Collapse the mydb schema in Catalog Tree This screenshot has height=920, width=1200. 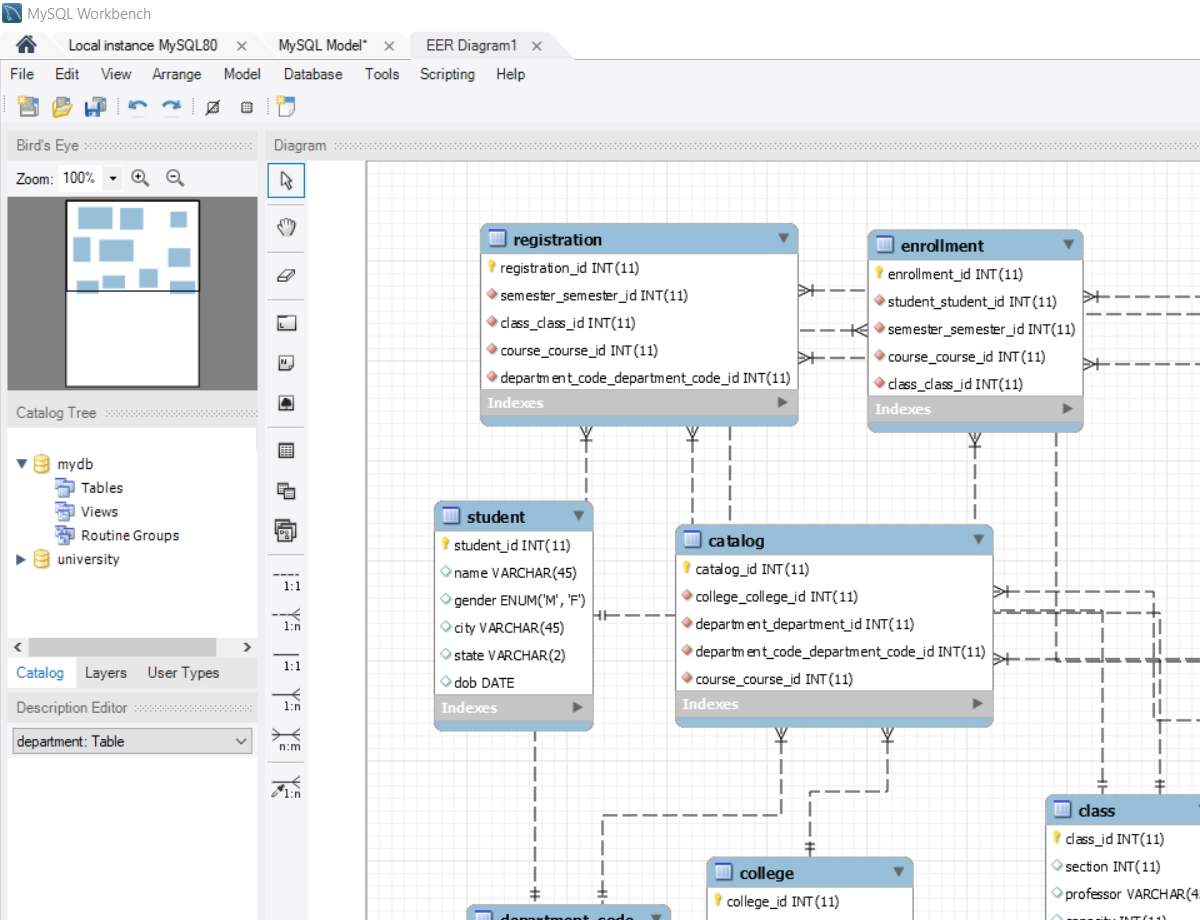click(23, 464)
